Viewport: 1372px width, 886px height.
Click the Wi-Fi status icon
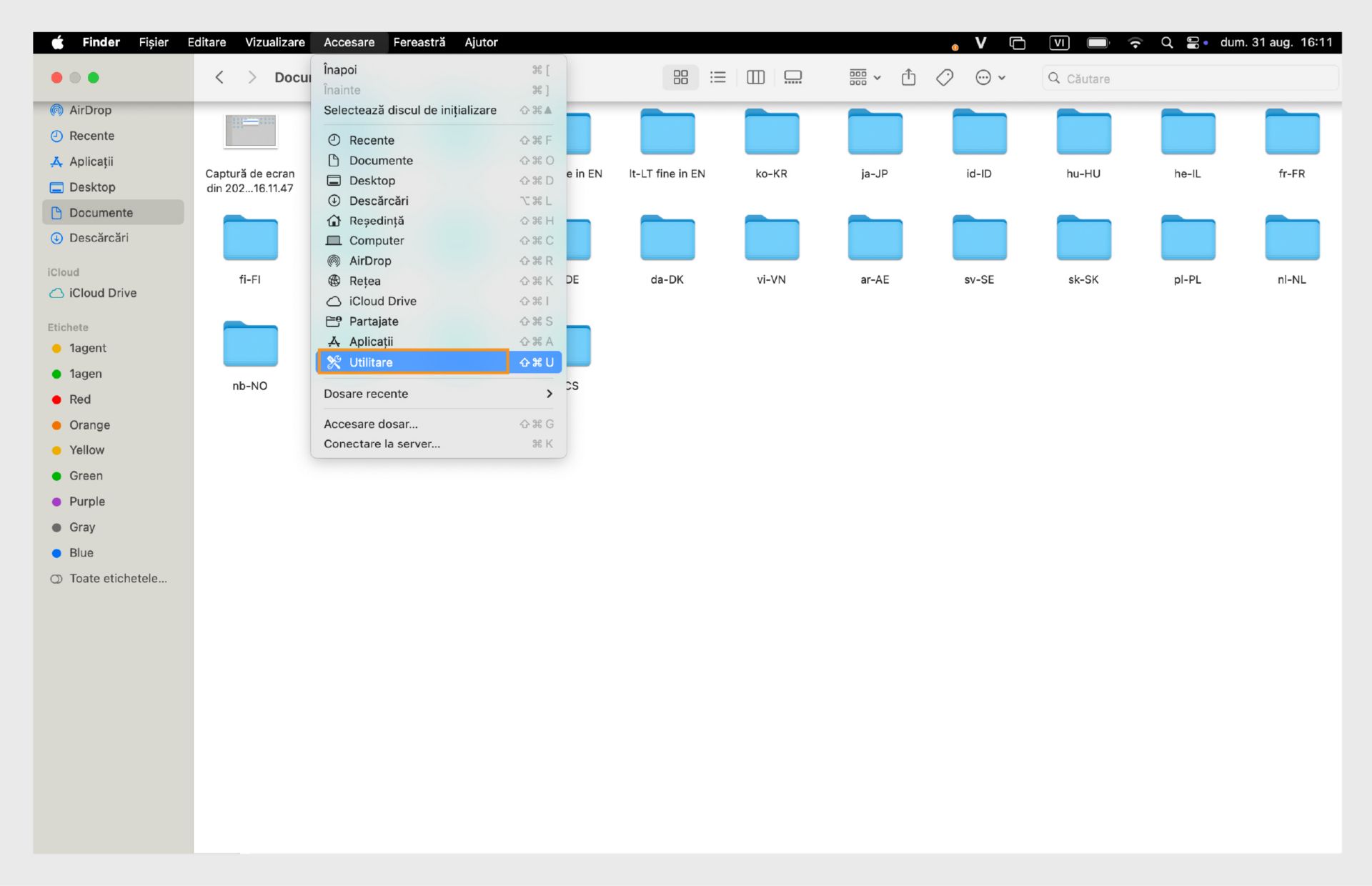coord(1135,43)
